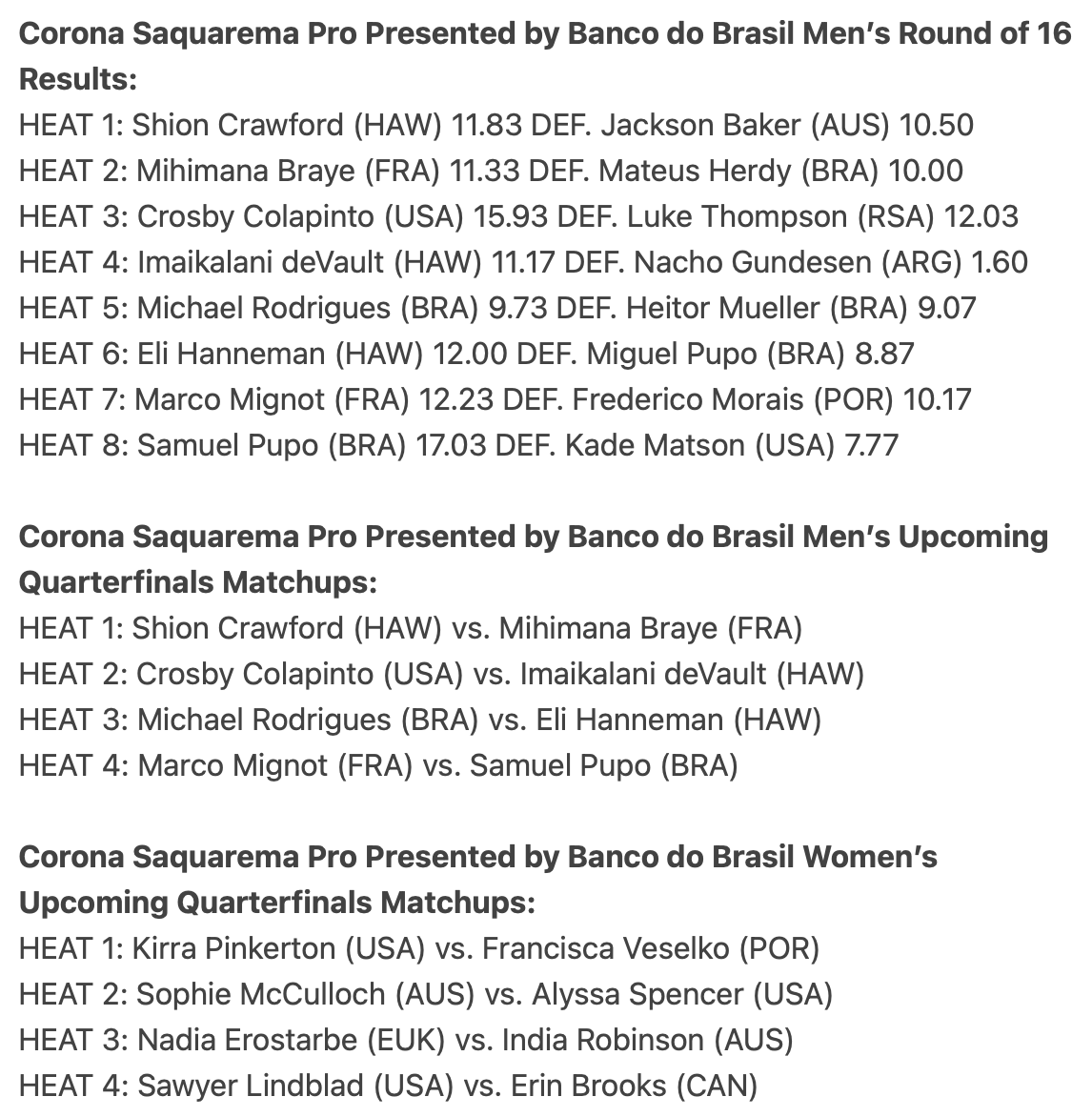Image resolution: width=1092 pixels, height=1117 pixels.
Task: Select the Michael Rodrigues 9.73 result line
Action: [x=497, y=308]
